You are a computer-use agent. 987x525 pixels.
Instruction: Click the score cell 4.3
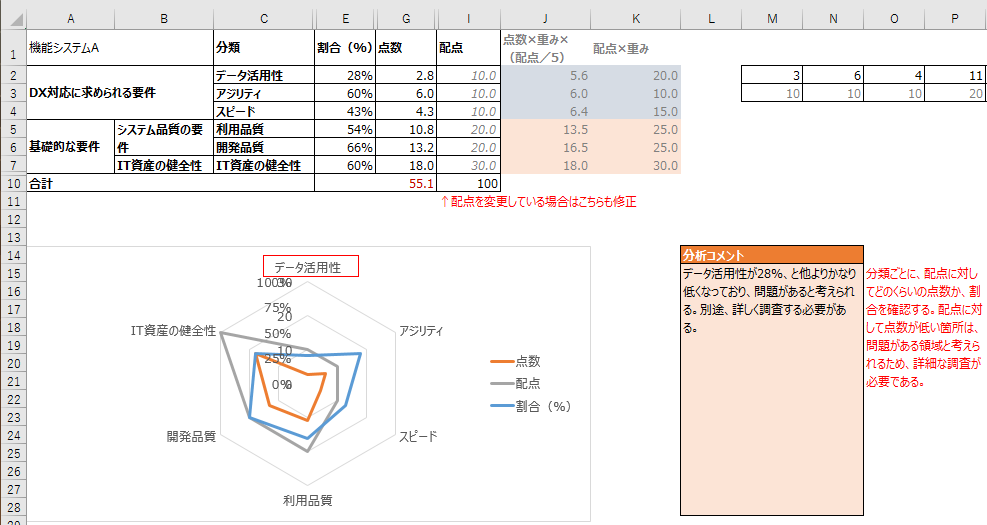[406, 111]
